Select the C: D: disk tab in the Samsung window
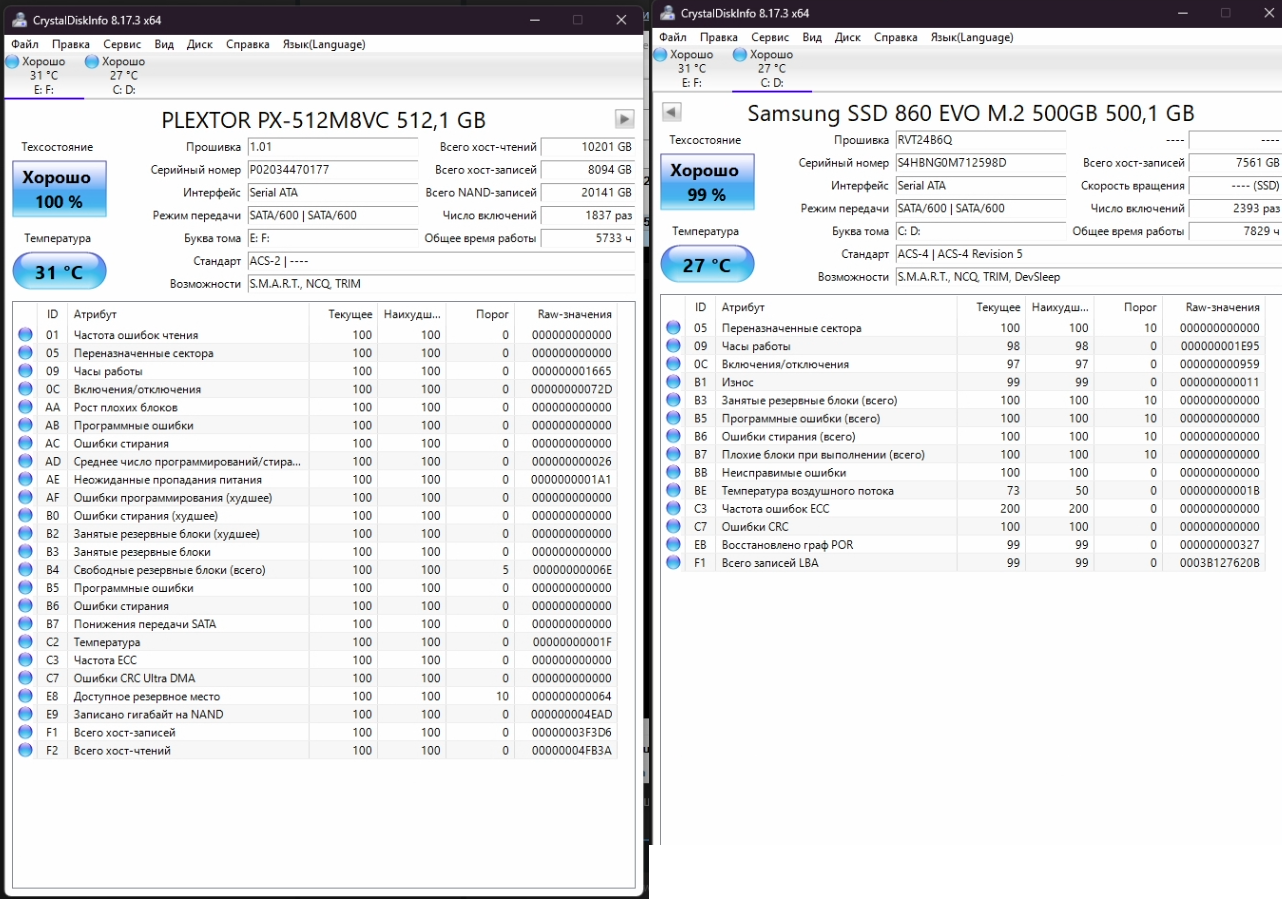The image size is (1282, 899). coord(772,68)
